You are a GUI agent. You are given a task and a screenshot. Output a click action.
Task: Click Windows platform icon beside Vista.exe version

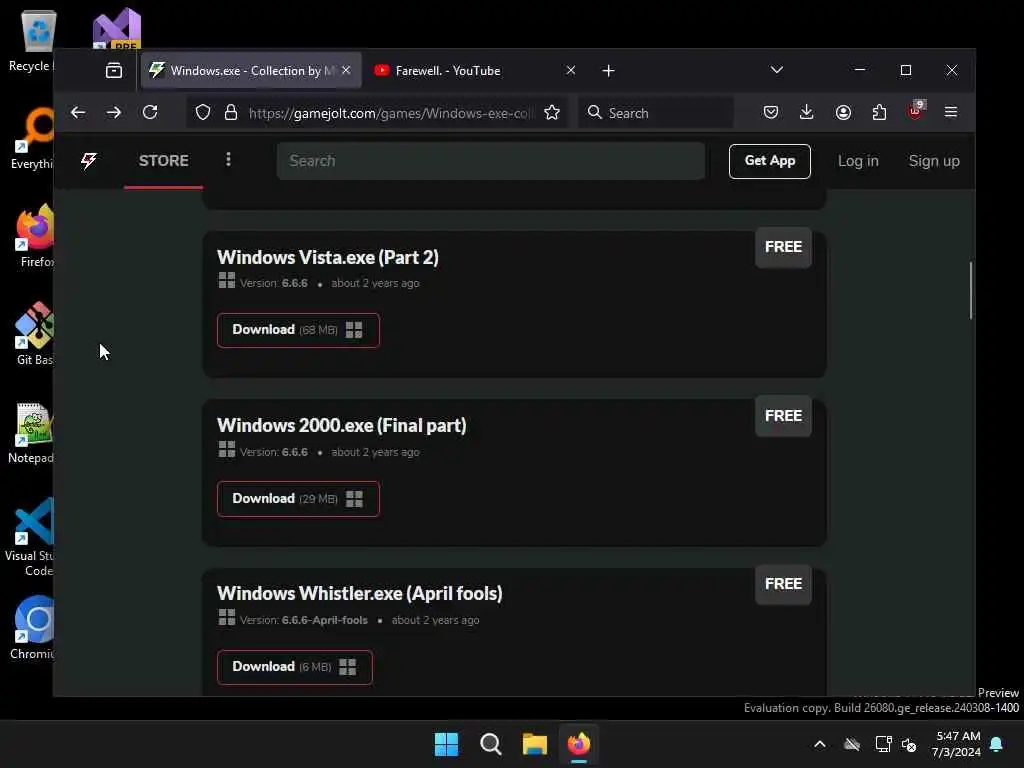pyautogui.click(x=227, y=281)
